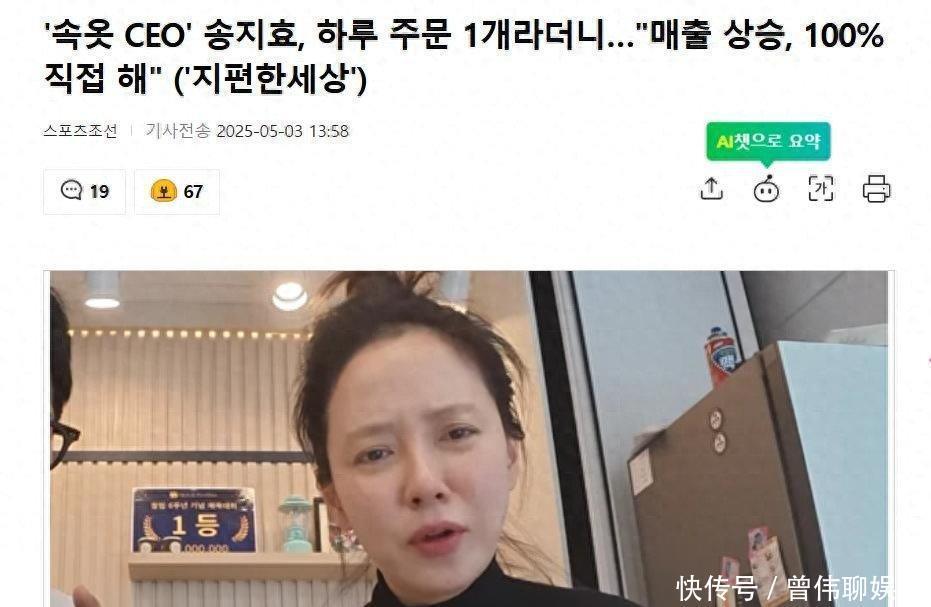Viewport: 931px width, 607px height.
Task: Open the 스포츠조선 source link
Action: click(x=80, y=131)
